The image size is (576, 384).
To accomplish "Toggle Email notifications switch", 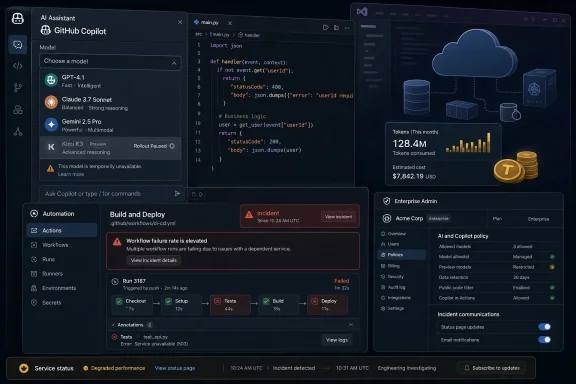I will [544, 340].
